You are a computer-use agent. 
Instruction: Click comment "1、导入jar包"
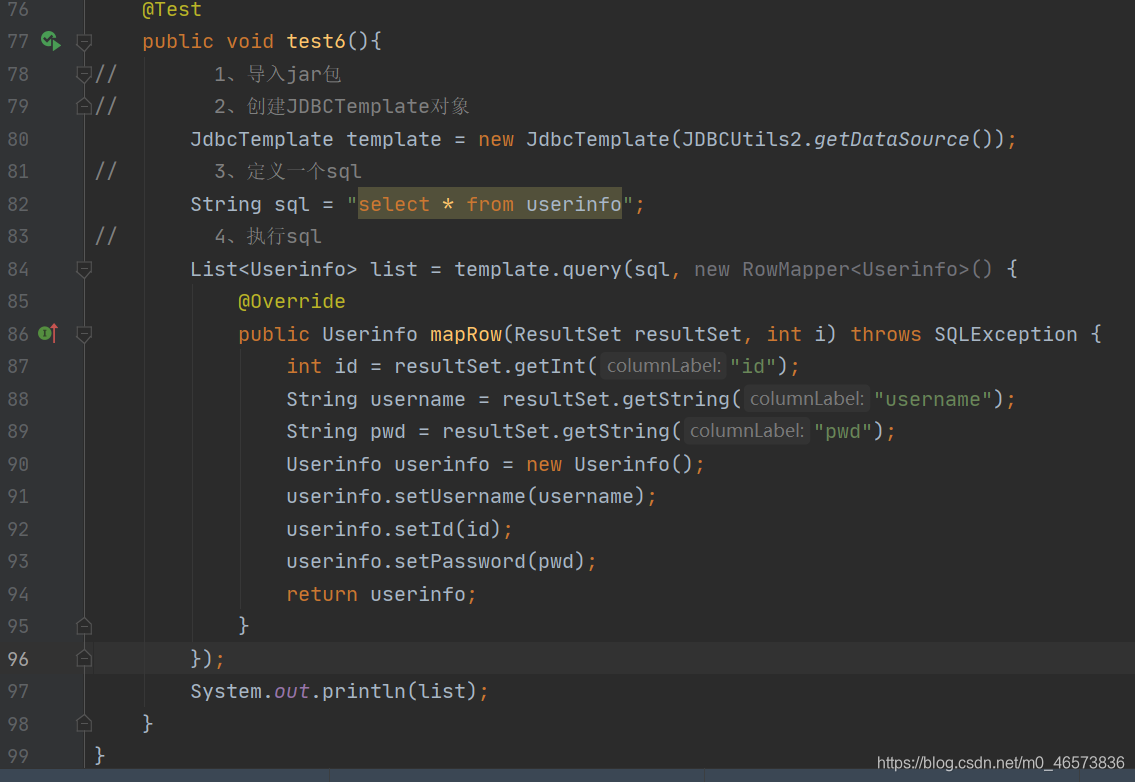click(277, 74)
